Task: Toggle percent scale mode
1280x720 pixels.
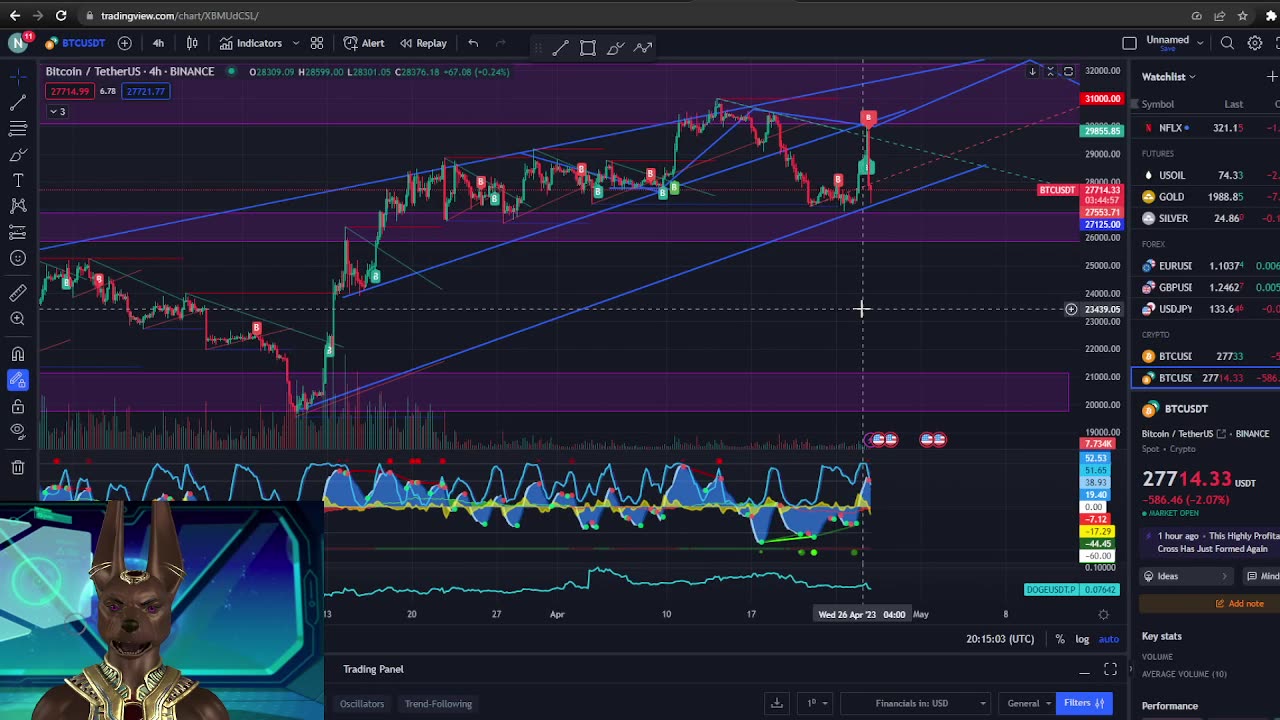Action: (x=1060, y=639)
